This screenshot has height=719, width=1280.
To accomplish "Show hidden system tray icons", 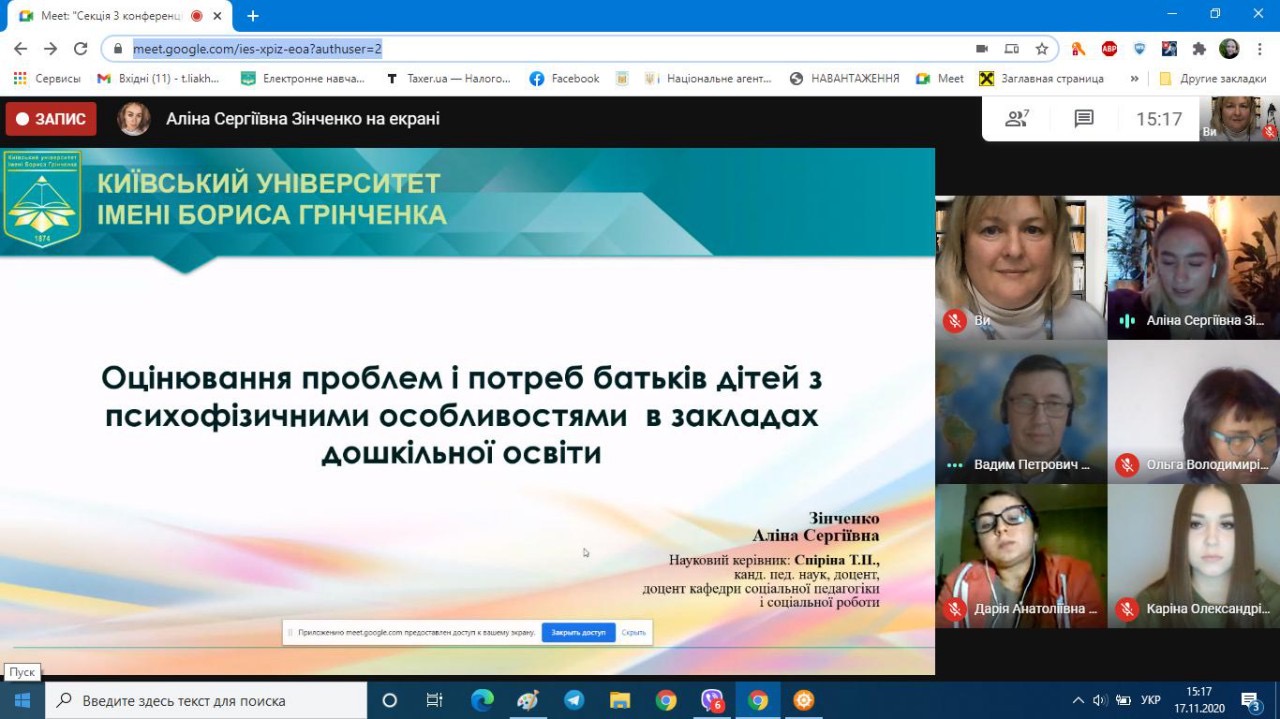I will click(1078, 700).
